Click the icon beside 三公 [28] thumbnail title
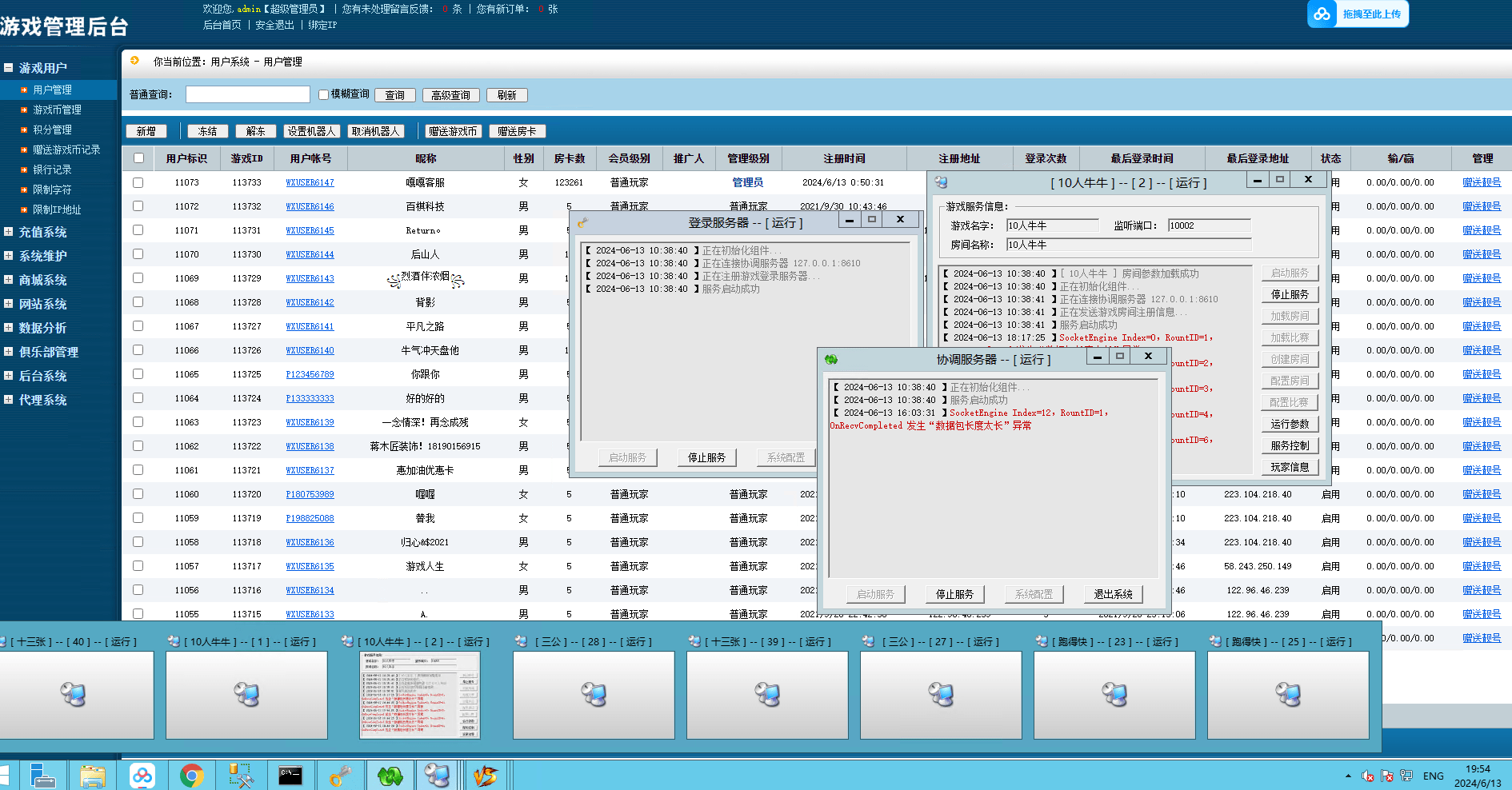 (x=521, y=641)
